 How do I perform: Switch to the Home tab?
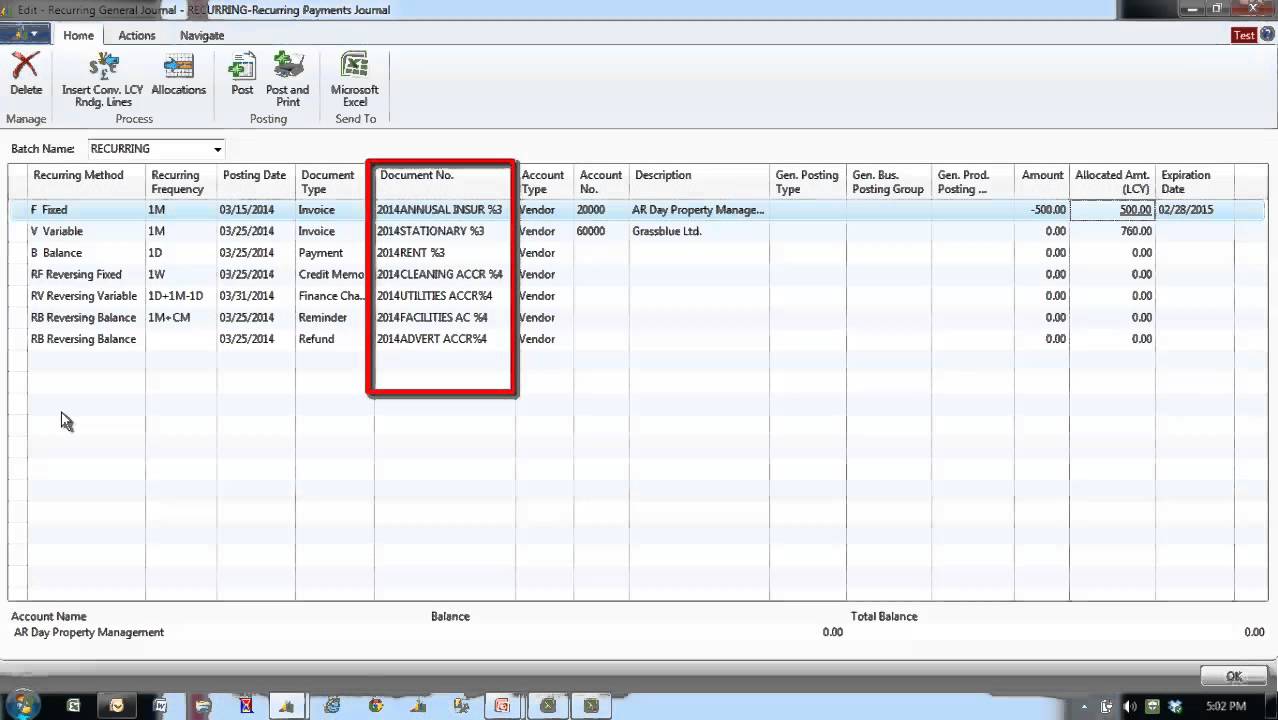pos(78,35)
